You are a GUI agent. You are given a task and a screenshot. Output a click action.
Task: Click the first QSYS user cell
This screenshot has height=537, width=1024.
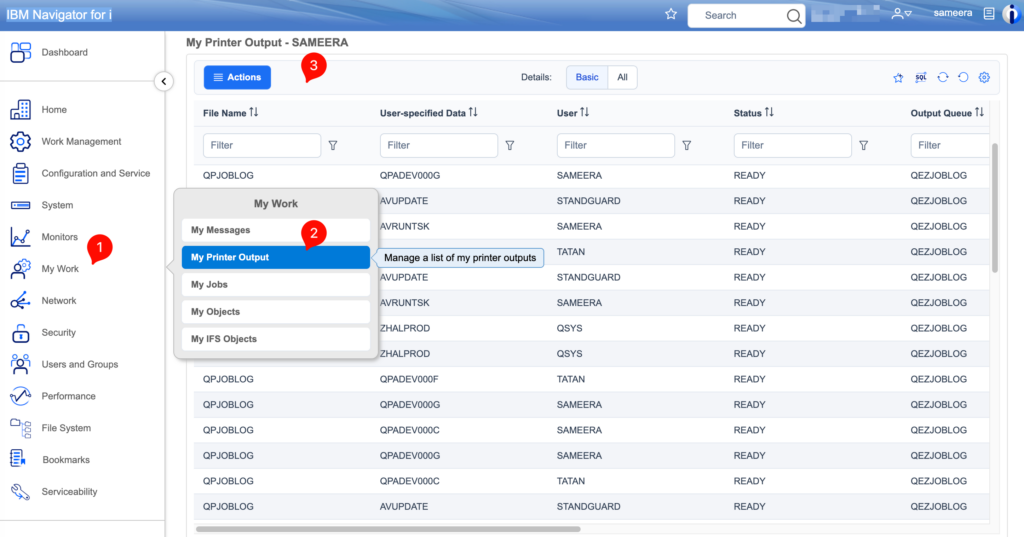click(x=569, y=329)
